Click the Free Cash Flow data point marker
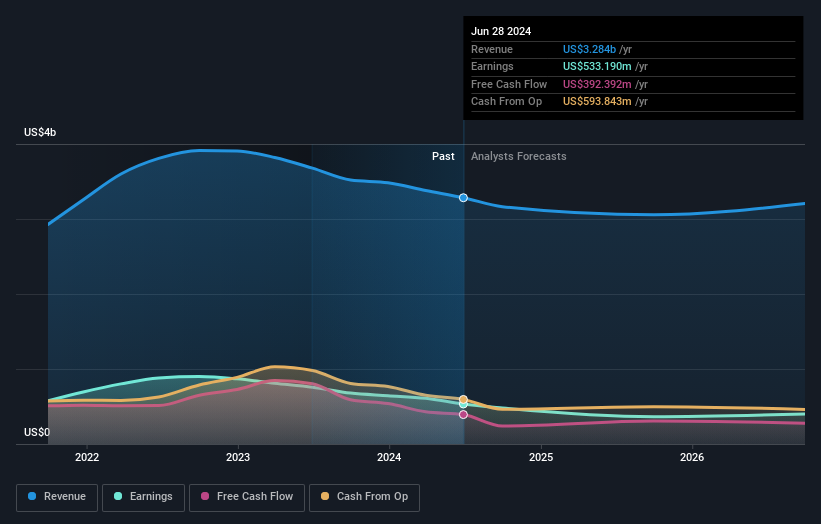The height and width of the screenshot is (524, 821). (463, 415)
